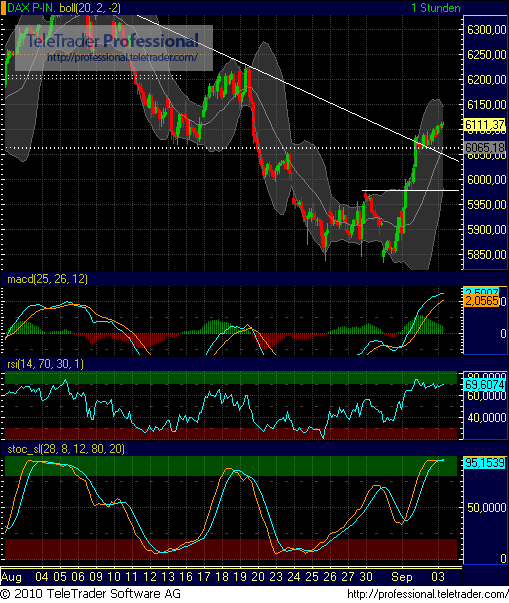
Task: Click the dotted horizontal line at 6065
Action: 233,148
